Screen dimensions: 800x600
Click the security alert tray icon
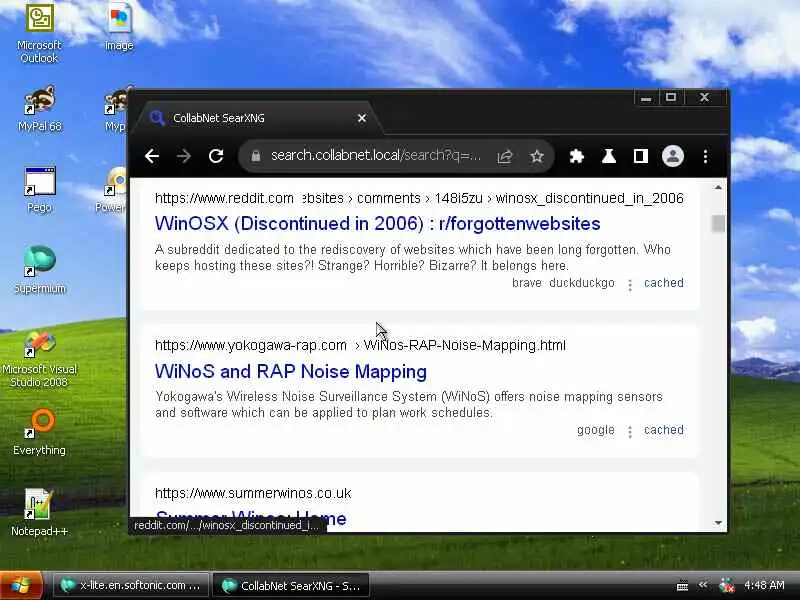(x=727, y=586)
